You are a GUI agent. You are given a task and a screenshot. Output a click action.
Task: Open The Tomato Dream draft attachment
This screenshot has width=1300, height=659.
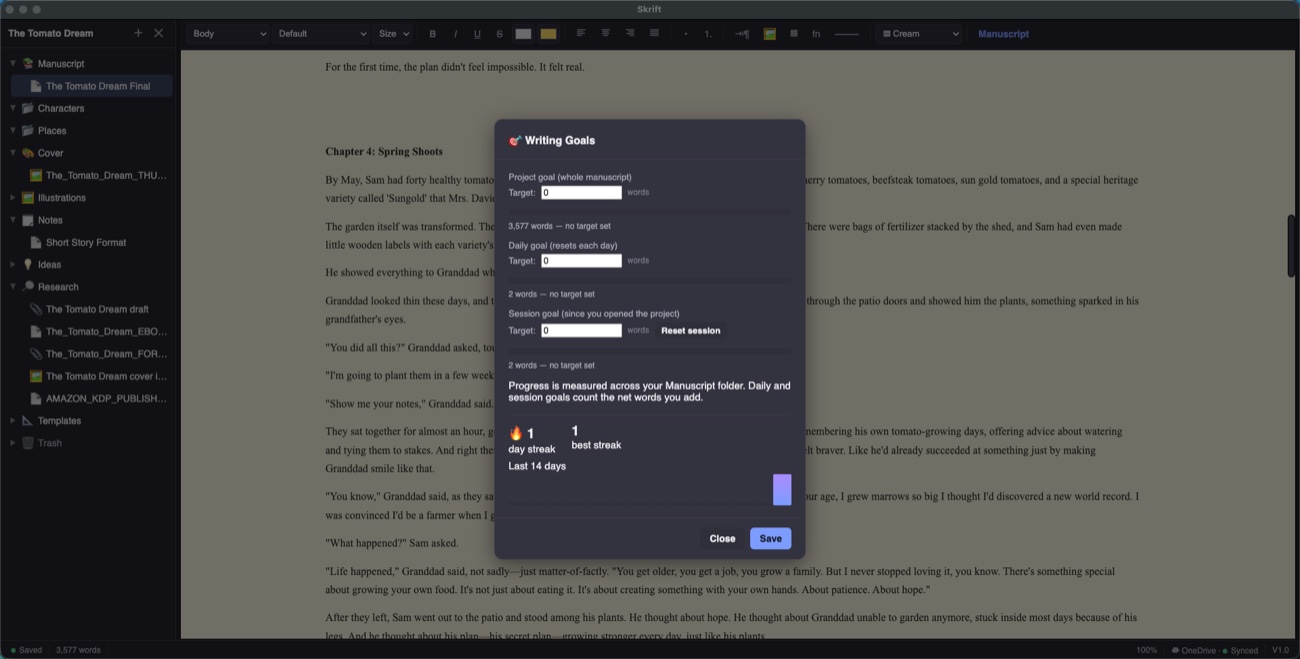click(x=92, y=309)
